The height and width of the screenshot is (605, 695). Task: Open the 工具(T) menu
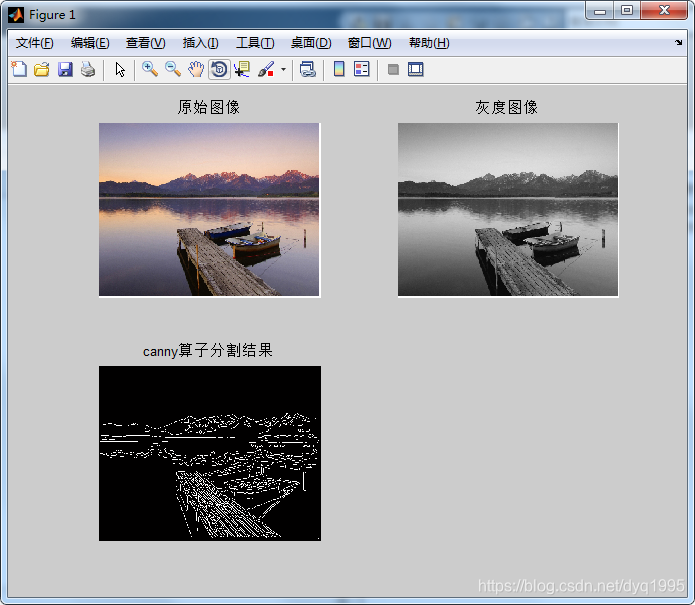click(255, 43)
